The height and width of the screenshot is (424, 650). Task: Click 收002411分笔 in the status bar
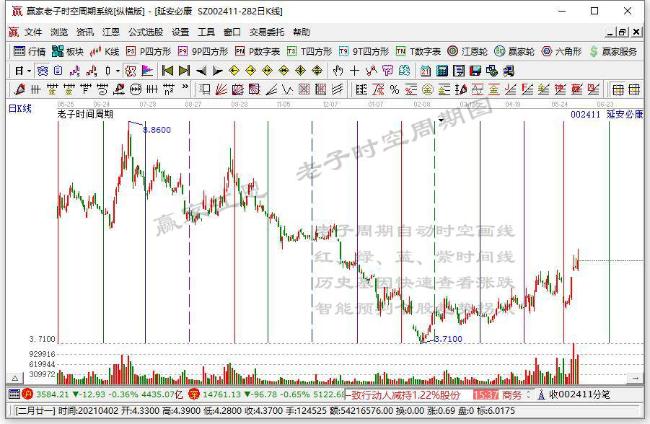coord(580,395)
